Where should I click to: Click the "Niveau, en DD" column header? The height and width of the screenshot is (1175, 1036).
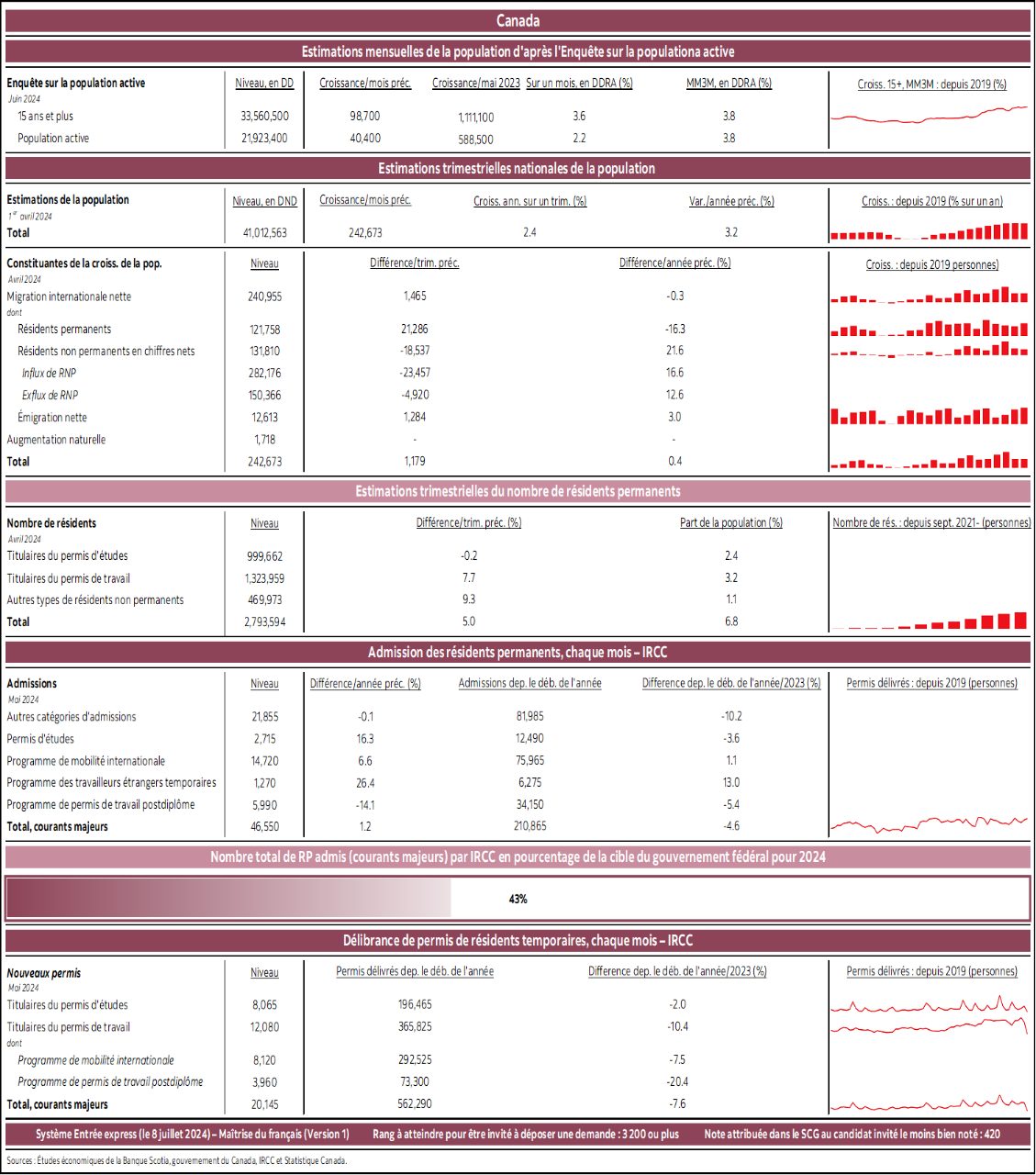click(x=264, y=83)
